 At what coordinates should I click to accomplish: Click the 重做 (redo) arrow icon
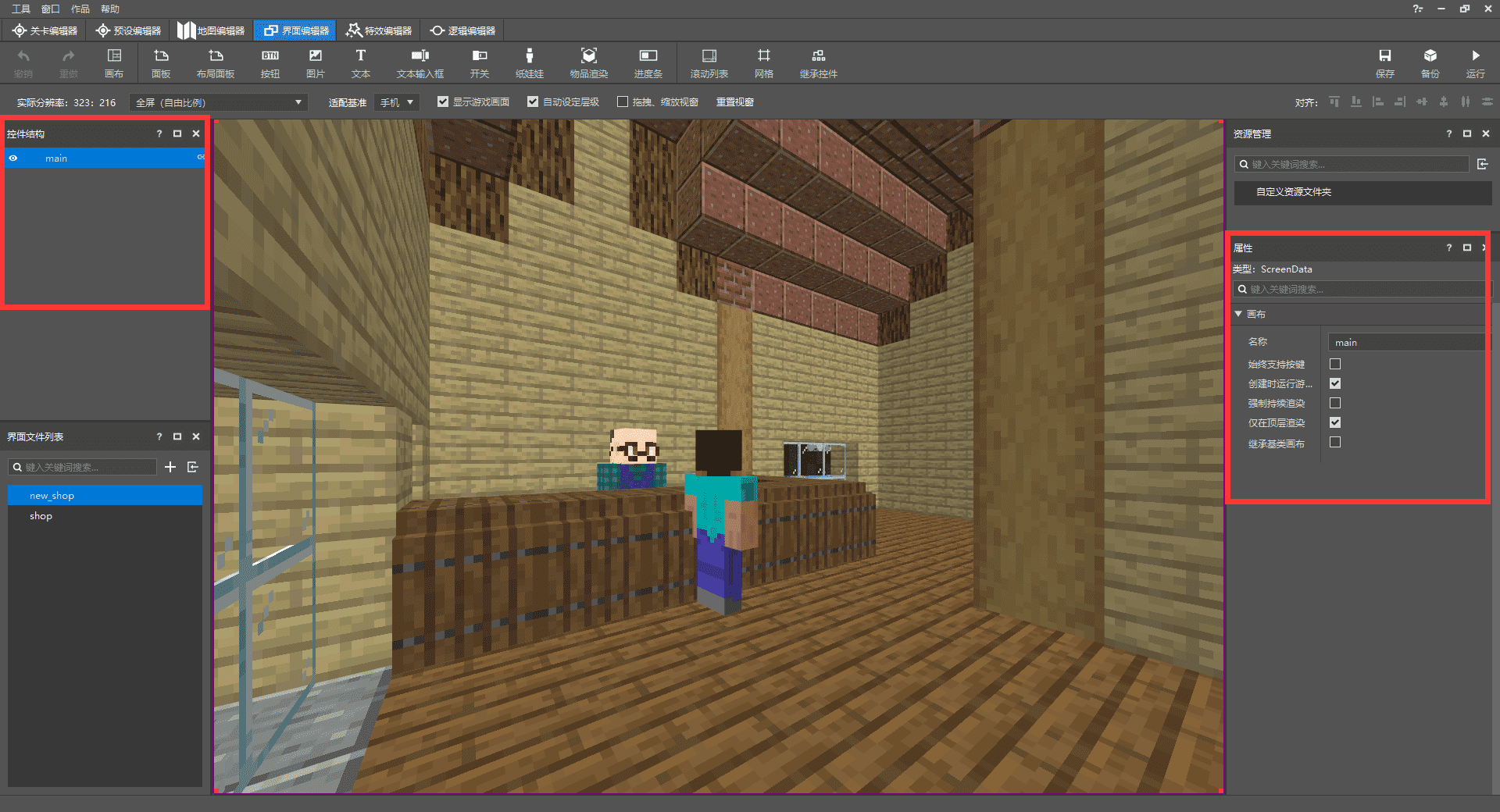tap(69, 56)
